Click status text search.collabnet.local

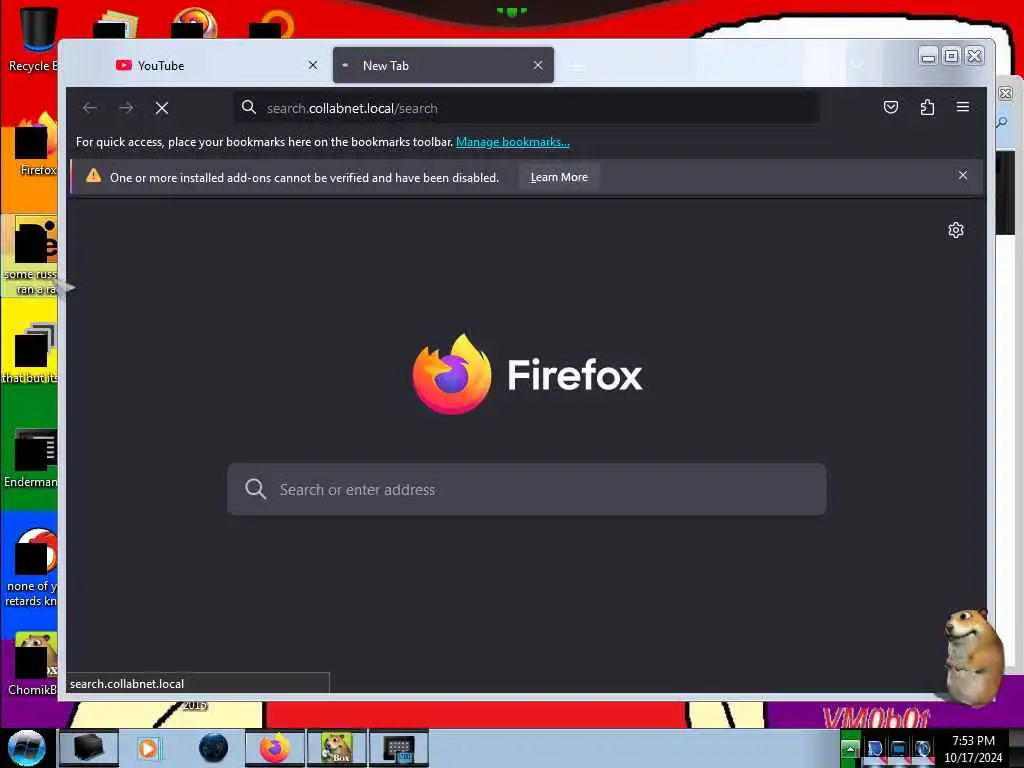pyautogui.click(x=127, y=684)
